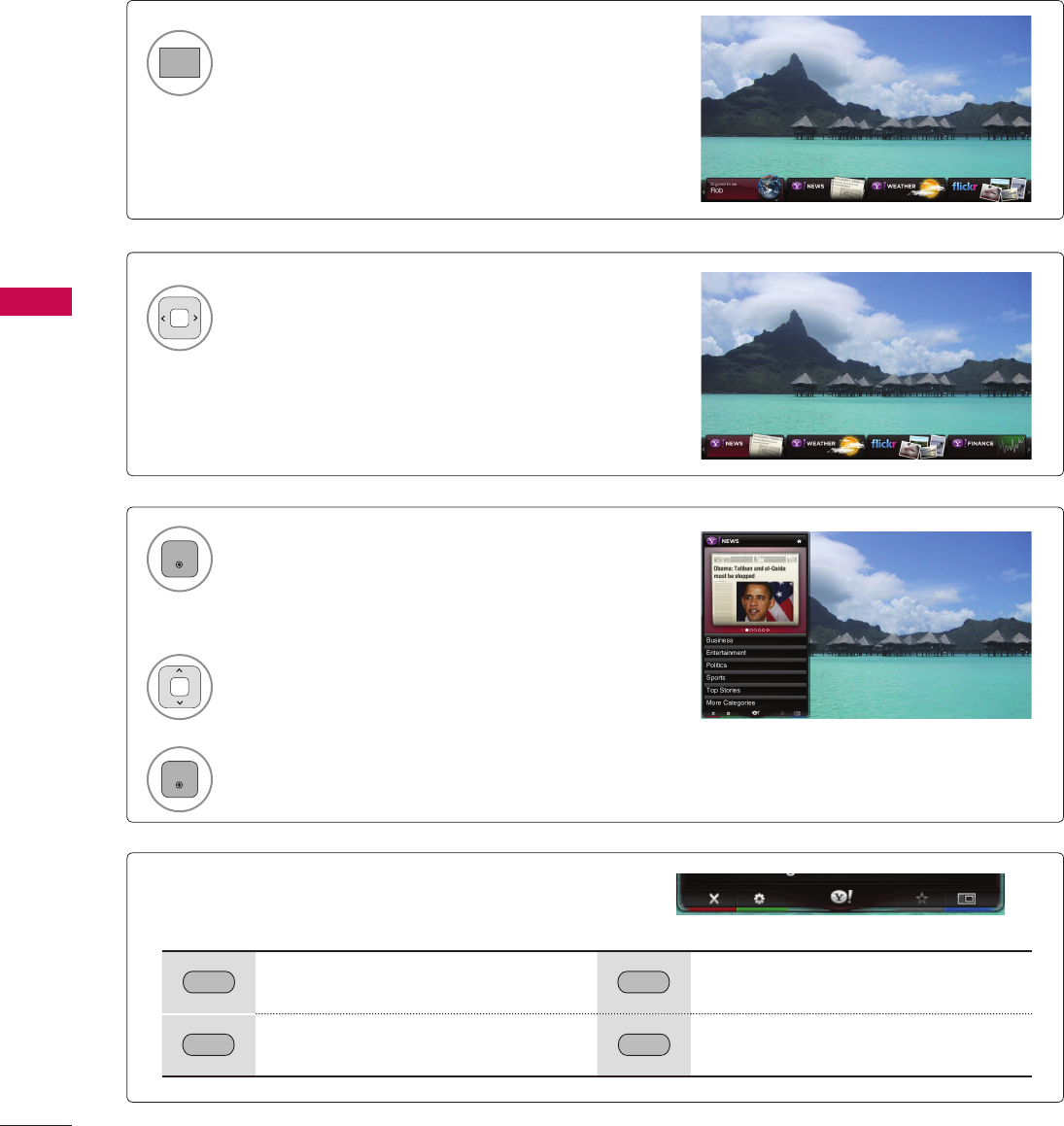
Task: Open the gear settings icon in widget toolbar
Action: point(759,899)
